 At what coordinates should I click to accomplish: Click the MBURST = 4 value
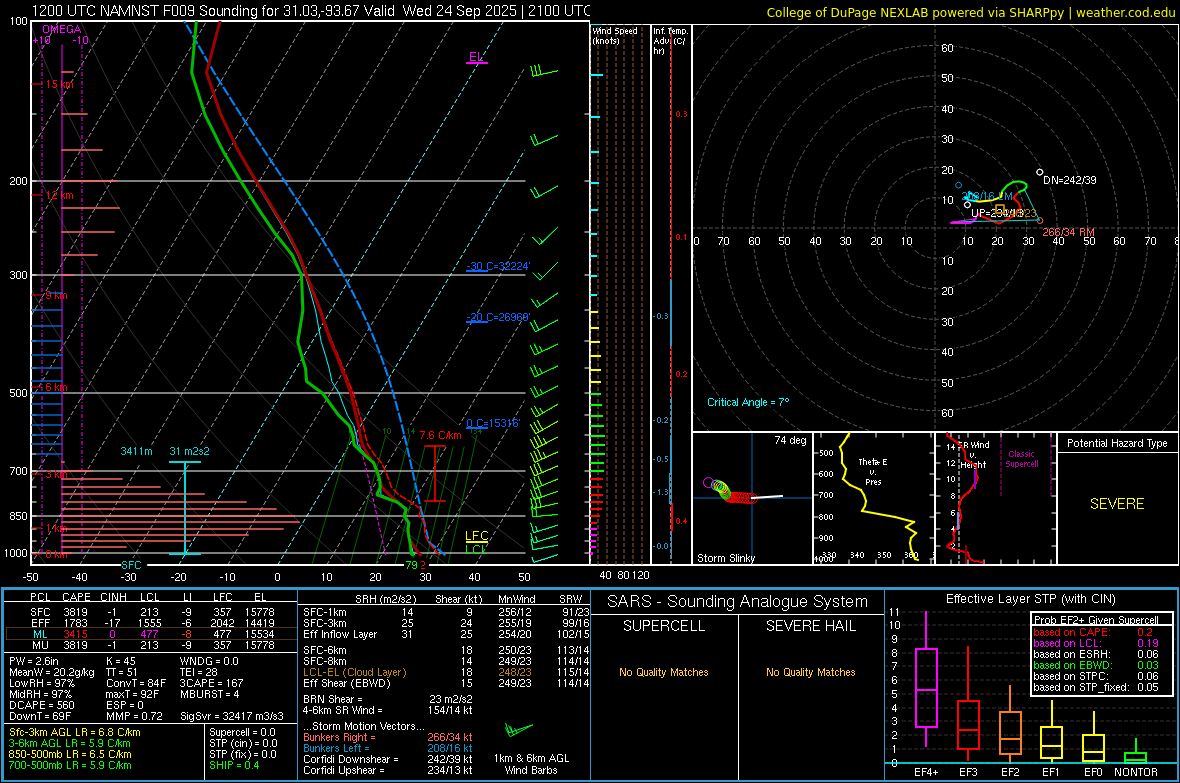tap(209, 694)
